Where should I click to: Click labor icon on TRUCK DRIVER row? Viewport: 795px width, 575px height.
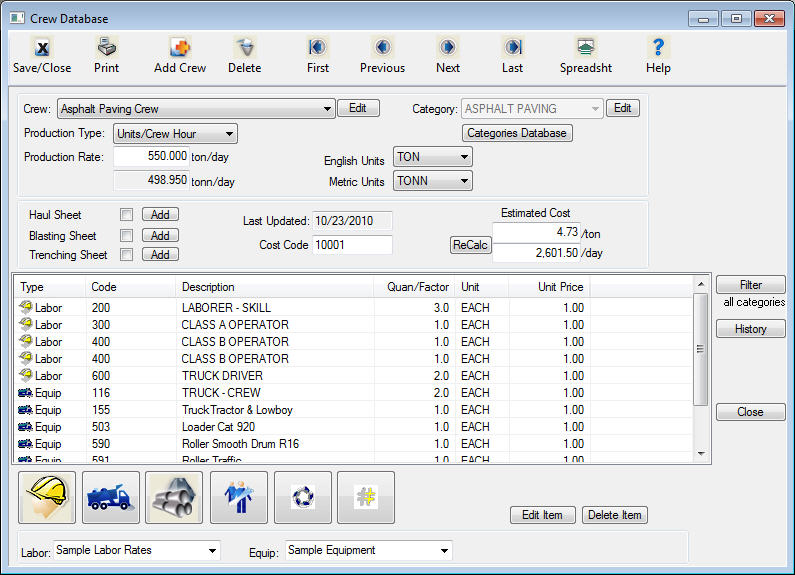pos(25,375)
